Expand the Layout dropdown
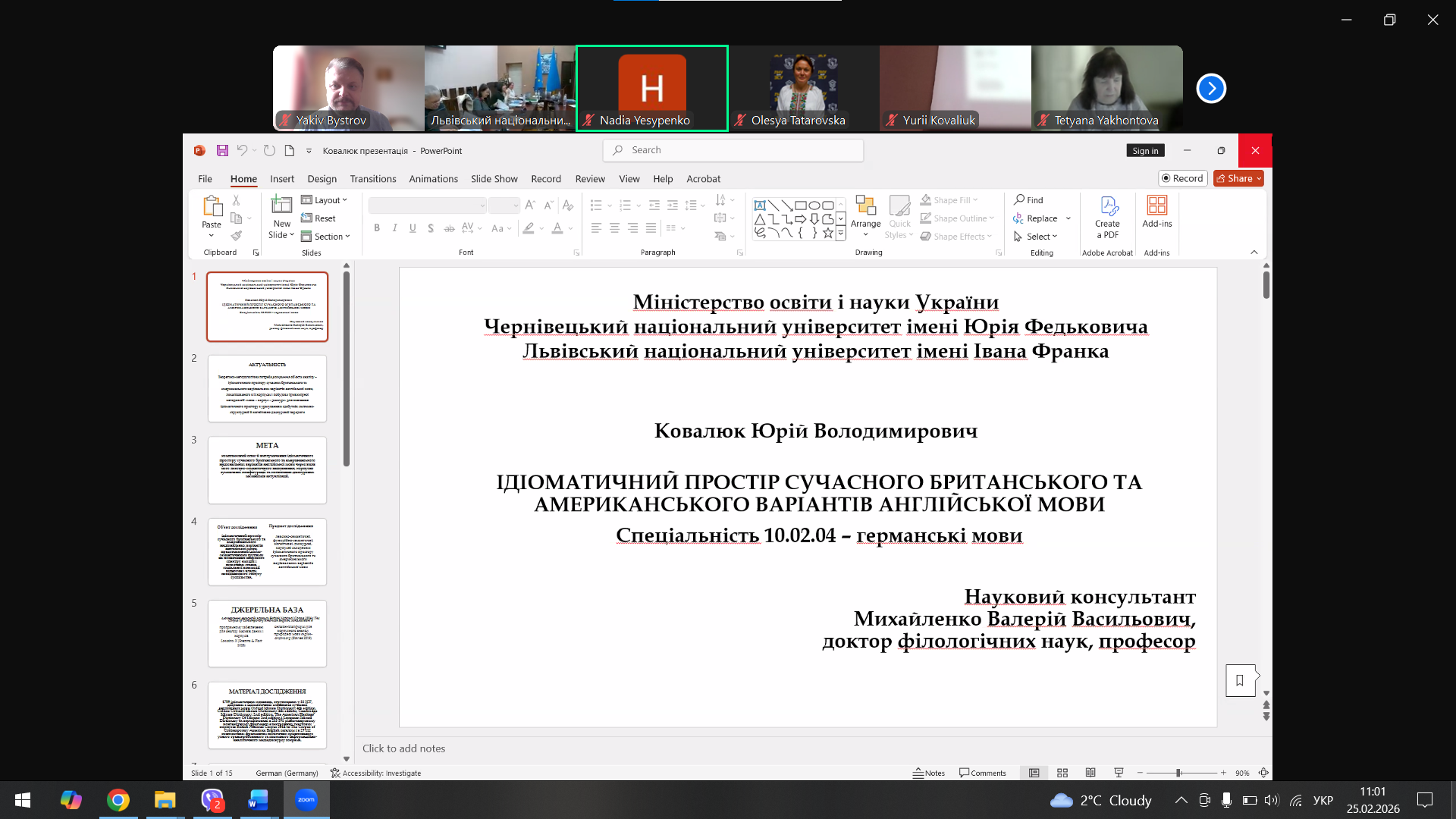The width and height of the screenshot is (1456, 819). coord(325,200)
